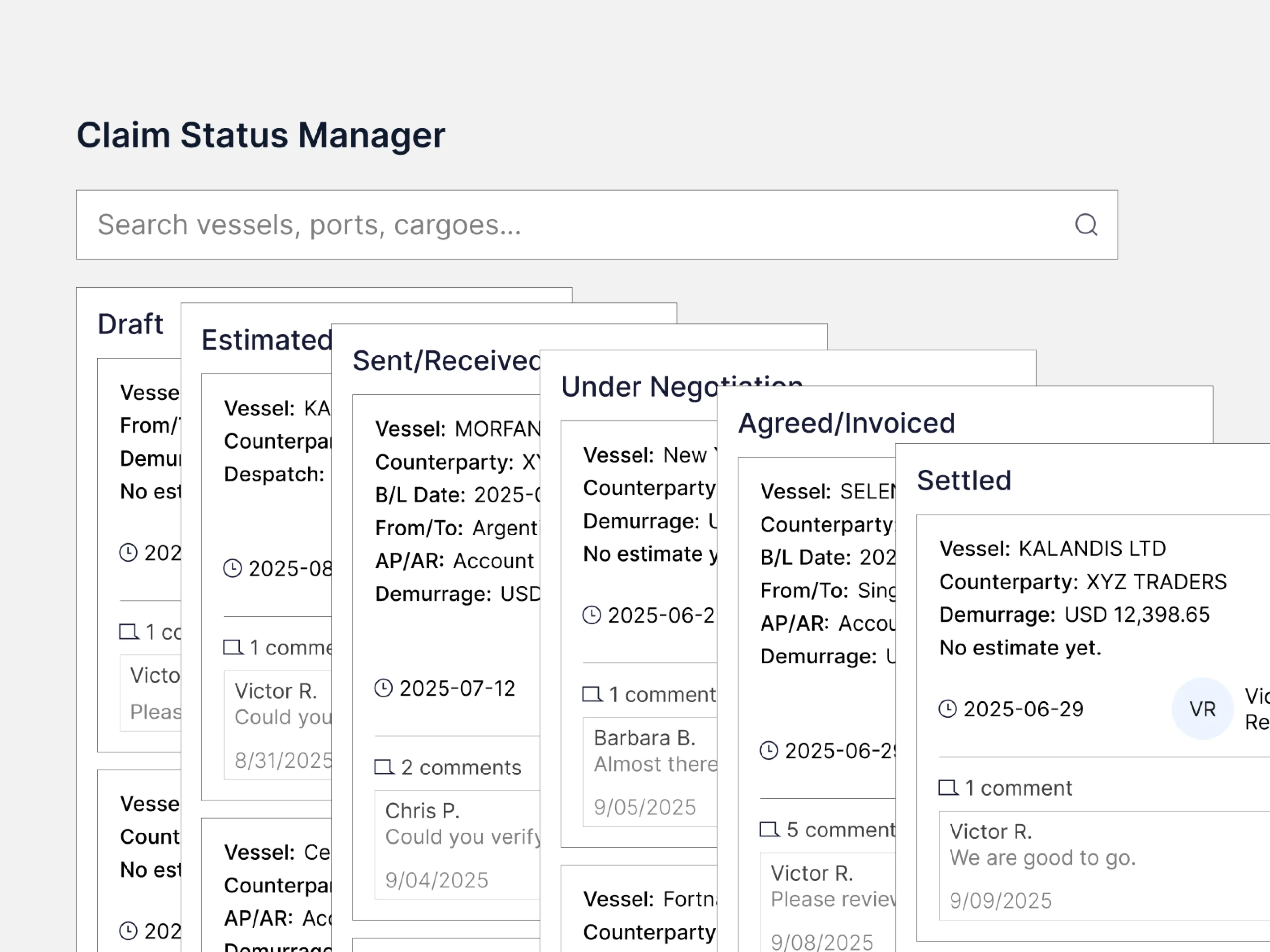1270x952 pixels.
Task: Select the Agreed/Invoiced column heading
Action: click(x=846, y=423)
